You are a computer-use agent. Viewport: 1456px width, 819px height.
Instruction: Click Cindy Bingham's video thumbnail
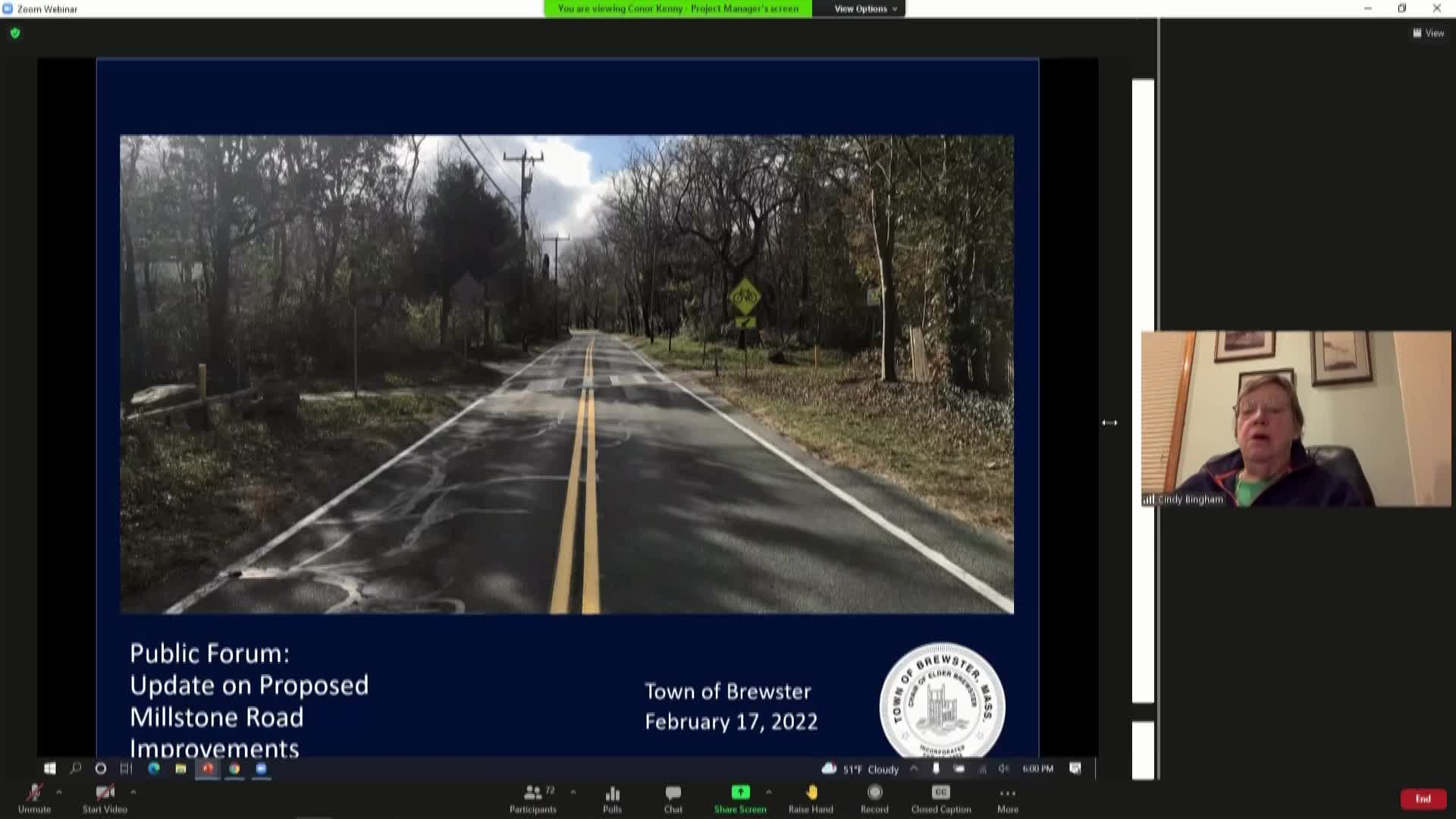click(1295, 419)
